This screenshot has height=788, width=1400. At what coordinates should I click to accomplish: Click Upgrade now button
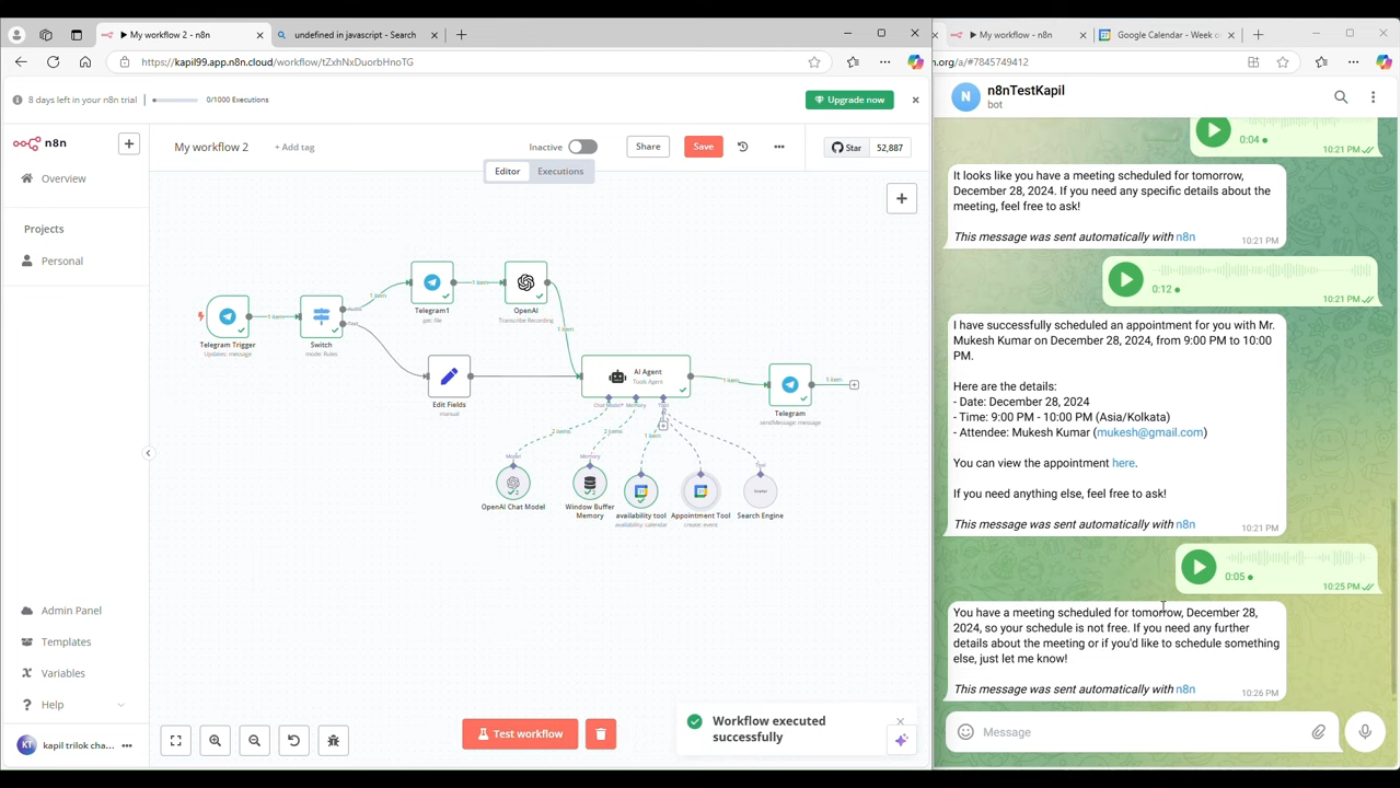(850, 100)
